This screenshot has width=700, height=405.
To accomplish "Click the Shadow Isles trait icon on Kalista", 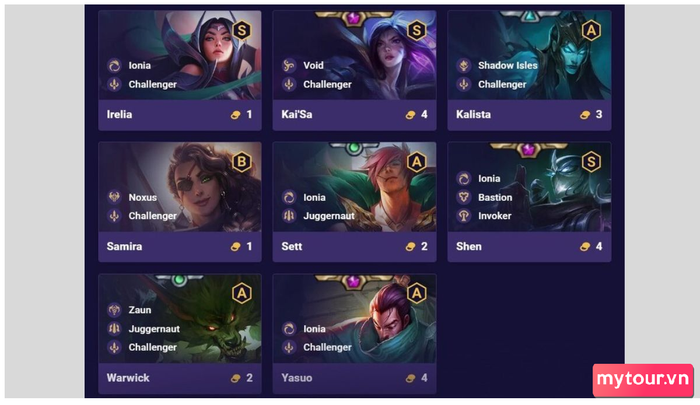I will point(464,66).
